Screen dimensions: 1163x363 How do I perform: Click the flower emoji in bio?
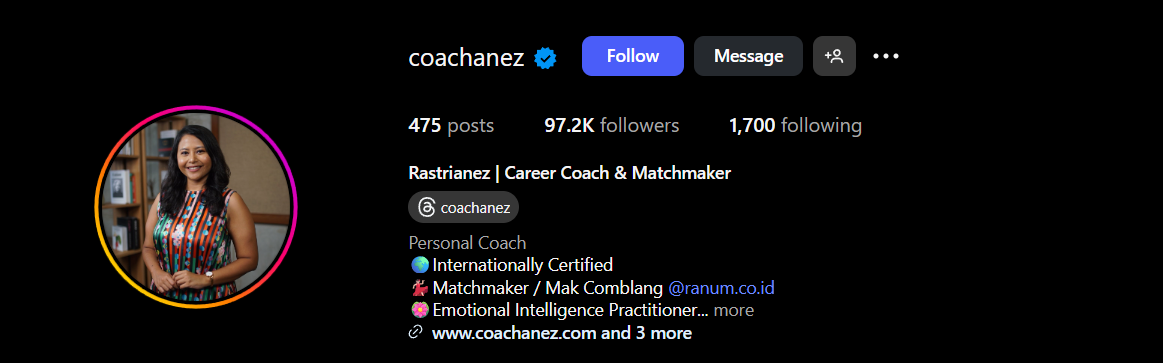[x=418, y=310]
